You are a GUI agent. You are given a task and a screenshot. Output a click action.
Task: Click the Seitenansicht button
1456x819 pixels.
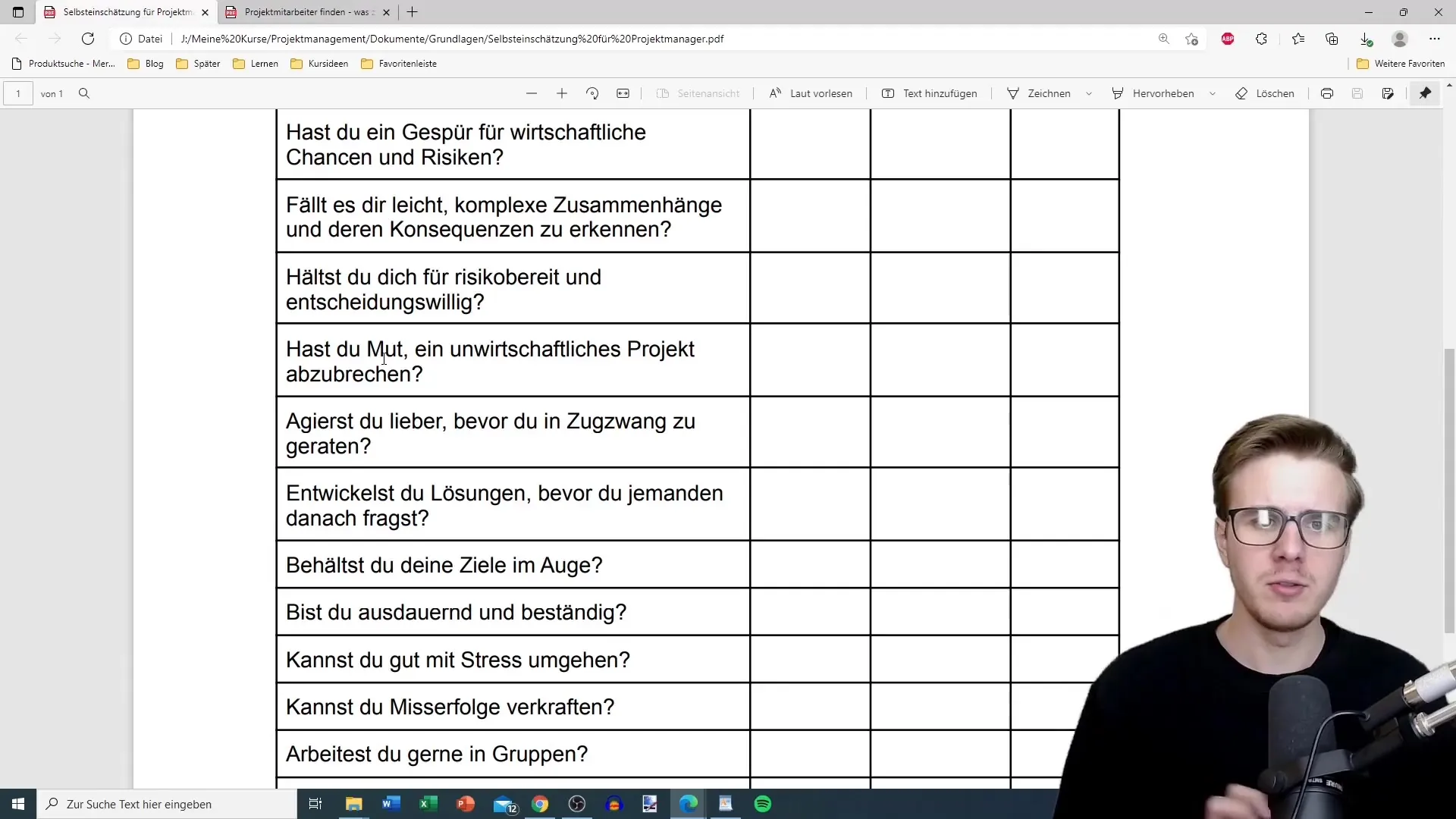pos(698,93)
